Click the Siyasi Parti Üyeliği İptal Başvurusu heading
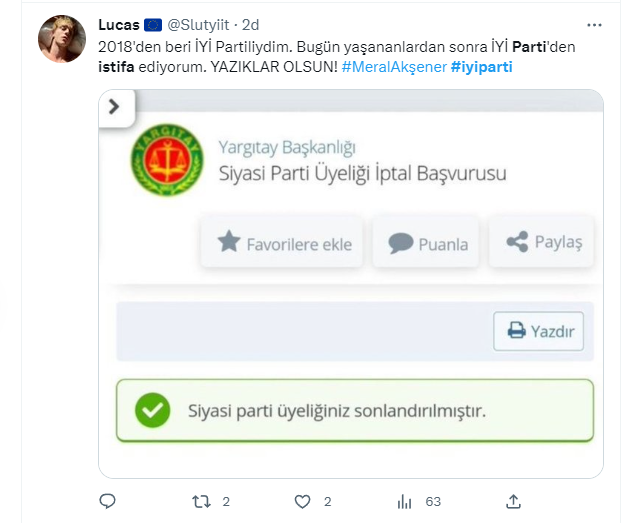The image size is (634, 523). coord(362,173)
